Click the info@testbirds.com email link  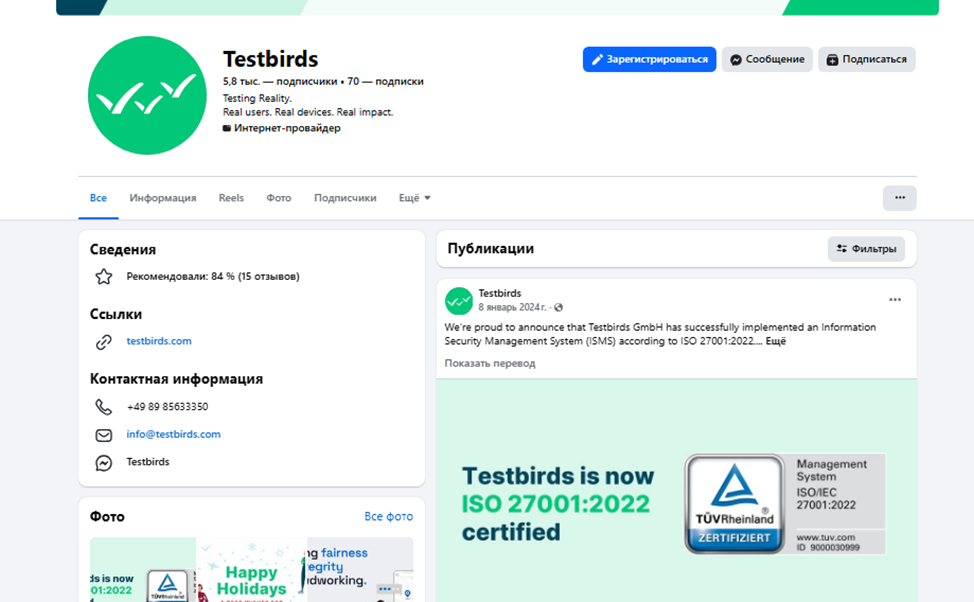tap(173, 434)
